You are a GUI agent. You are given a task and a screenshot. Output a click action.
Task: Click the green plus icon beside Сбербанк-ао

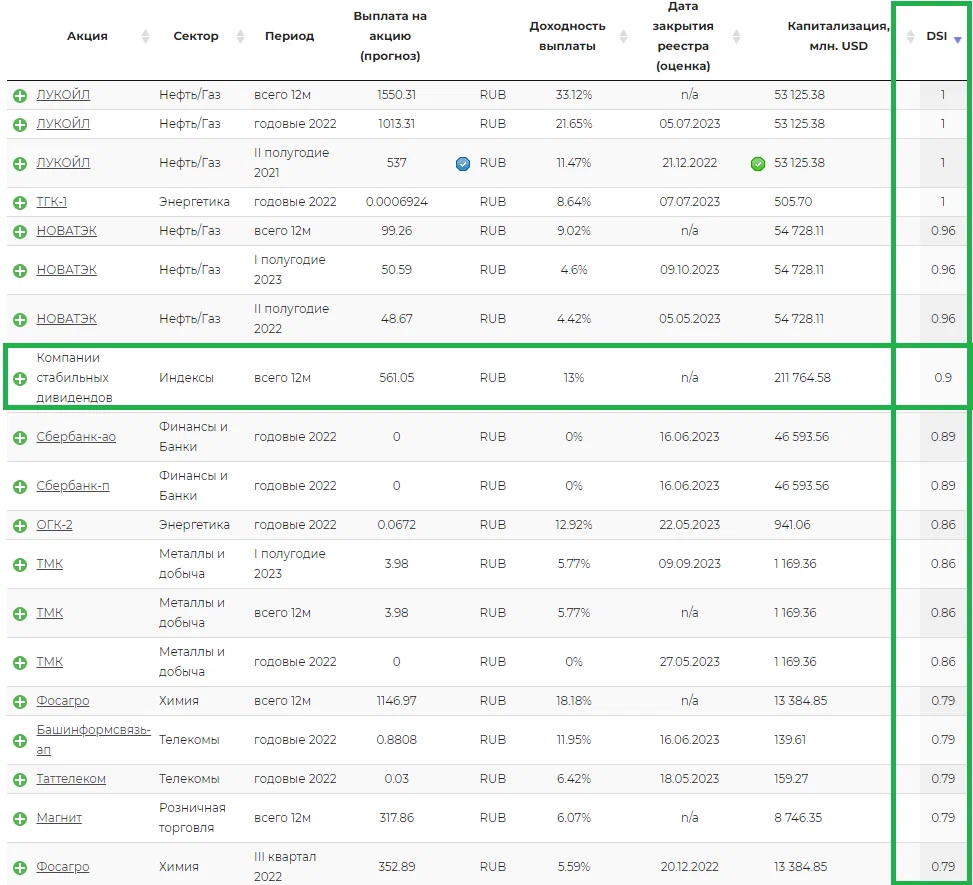19,437
